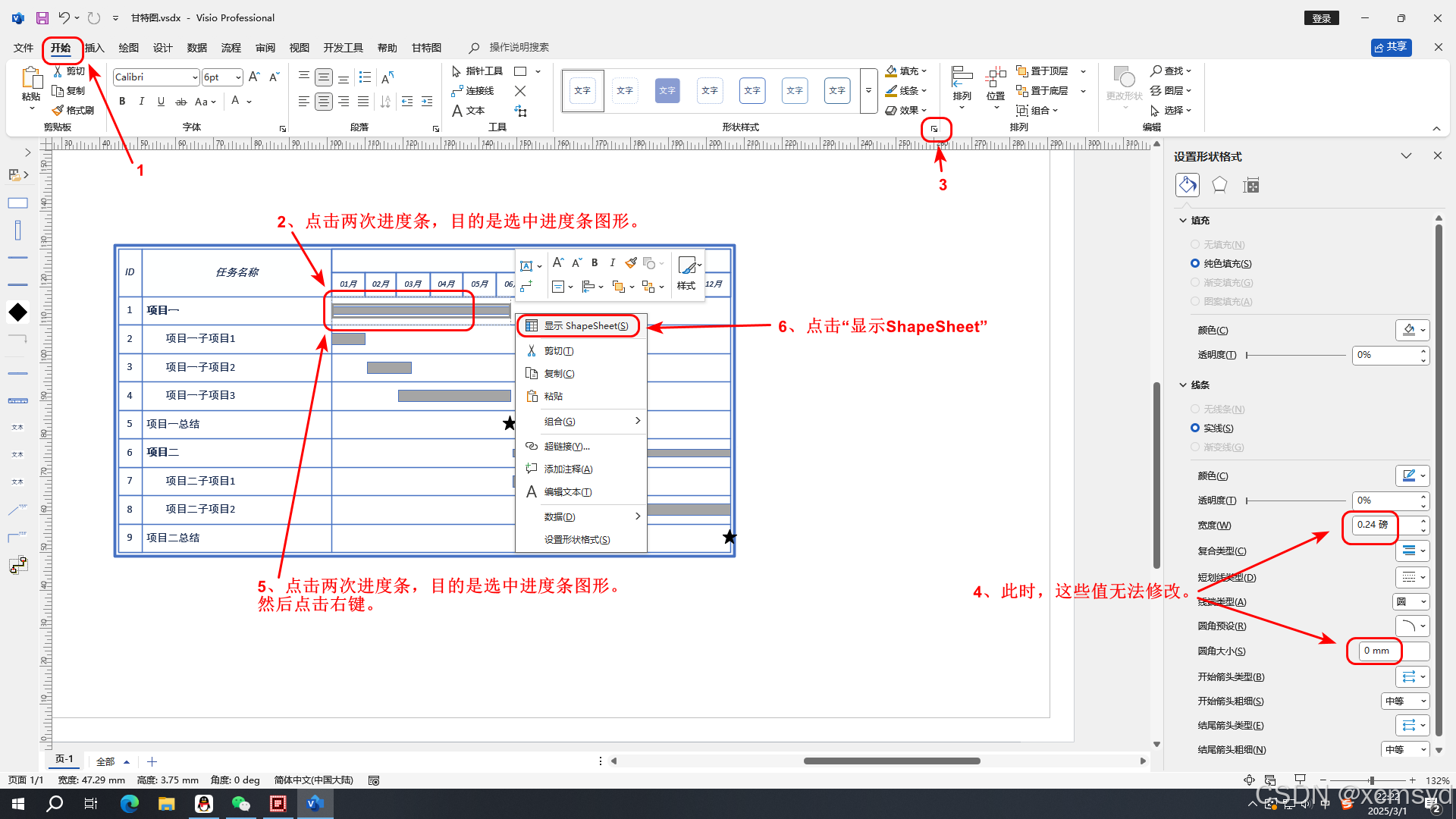Select the 无填充 no fill radio option
The height and width of the screenshot is (819, 1456).
(x=1195, y=245)
